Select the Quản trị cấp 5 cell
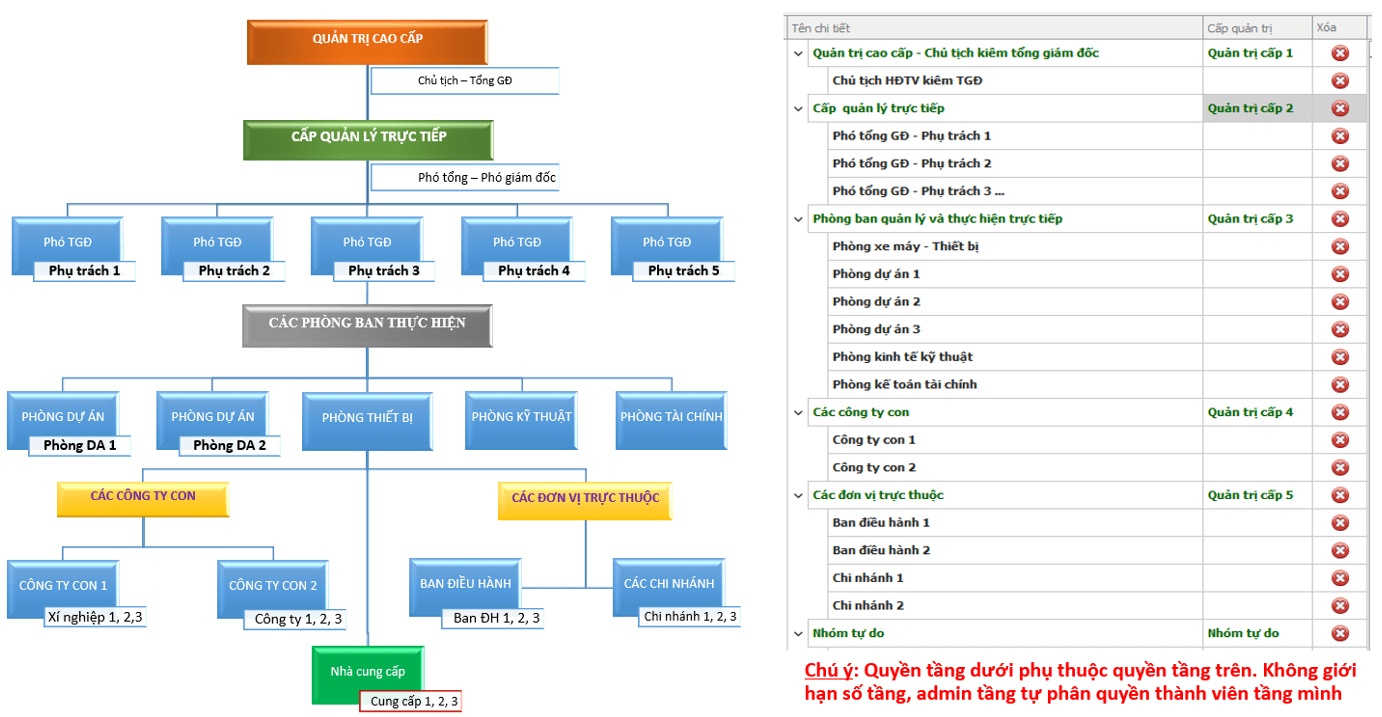 (1257, 495)
